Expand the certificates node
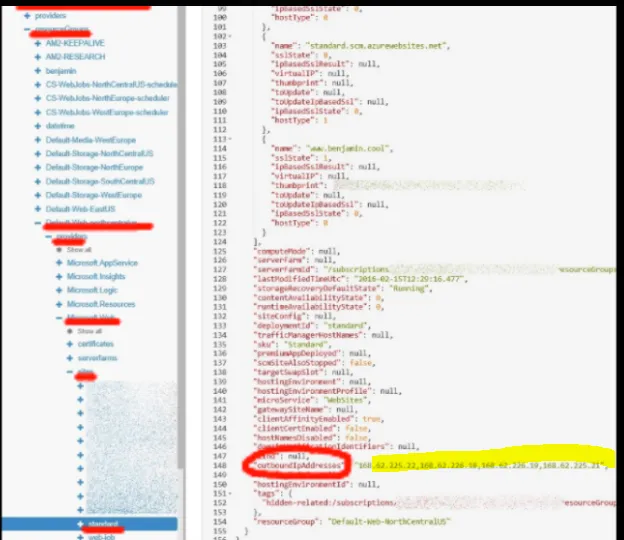 pyautogui.click(x=70, y=344)
